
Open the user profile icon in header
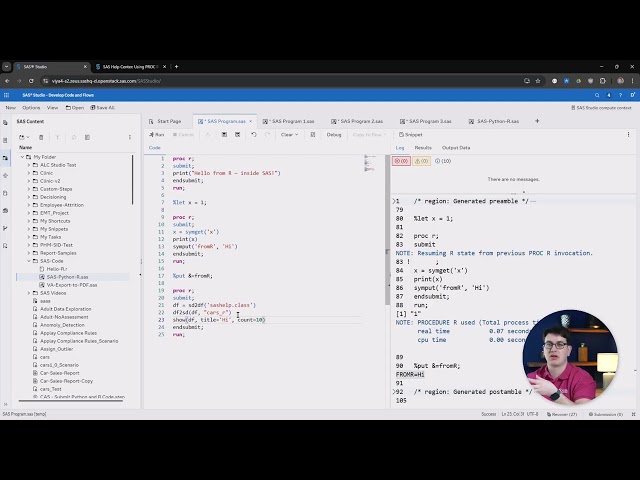[x=632, y=95]
